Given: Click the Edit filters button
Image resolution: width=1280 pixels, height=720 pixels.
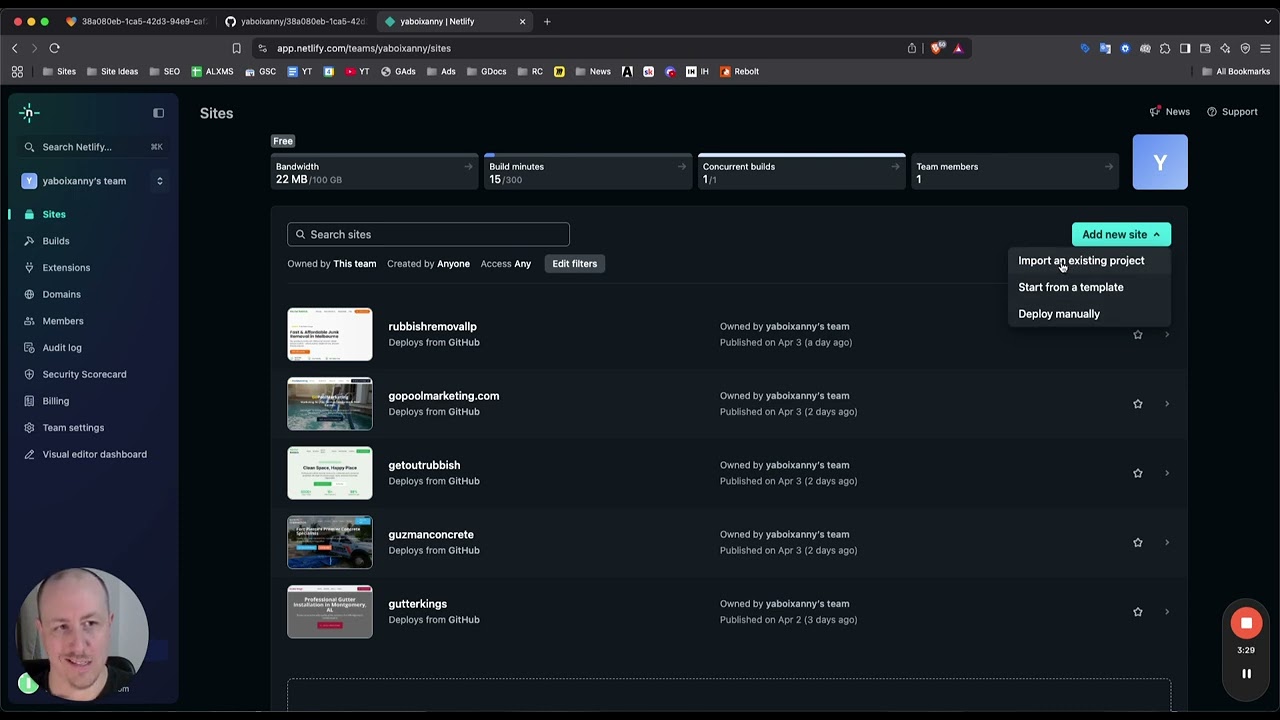Looking at the screenshot, I should [574, 264].
